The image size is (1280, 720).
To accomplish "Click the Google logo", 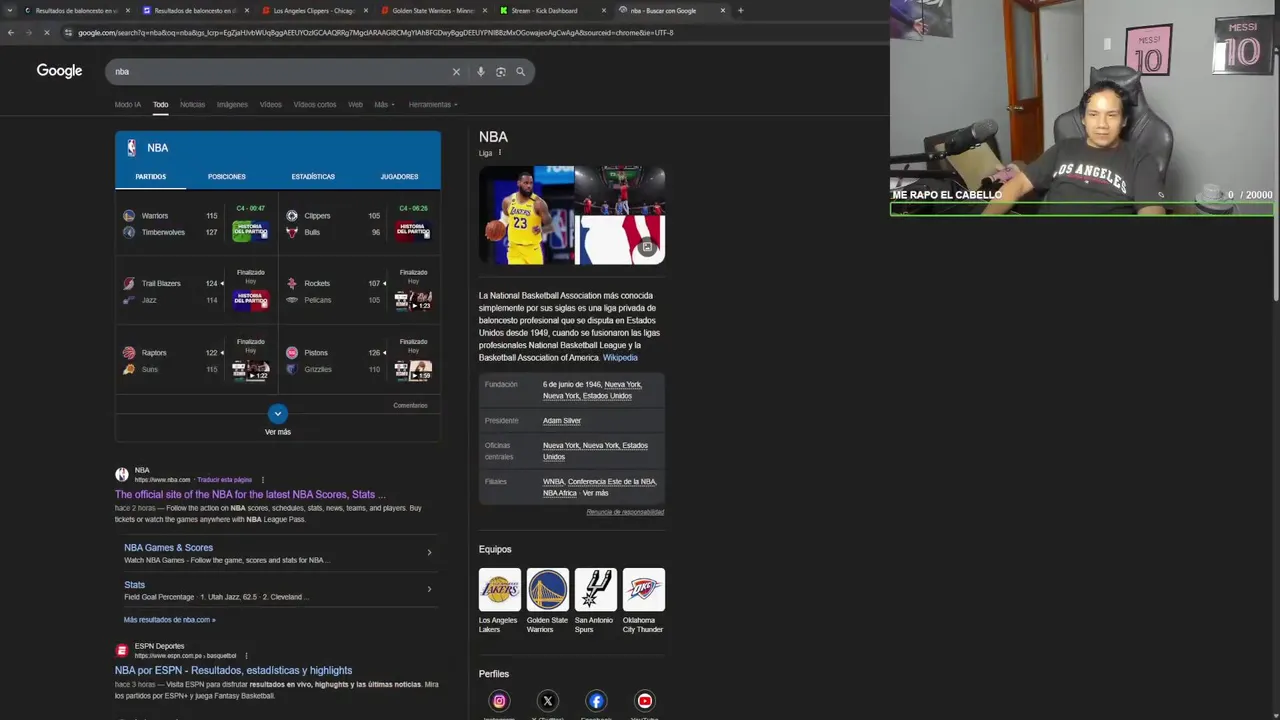I will coord(59,71).
